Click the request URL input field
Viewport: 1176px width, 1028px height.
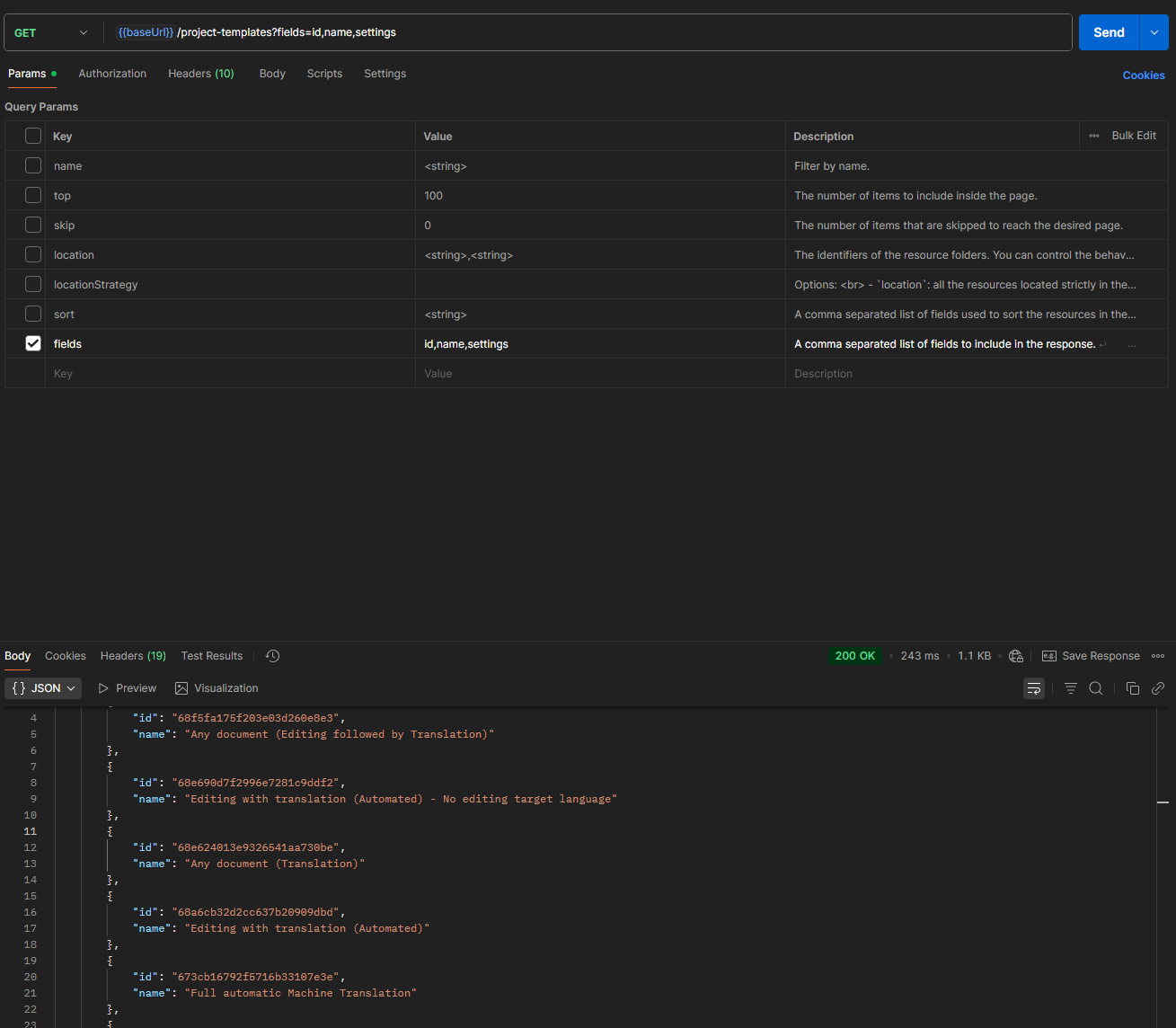pos(629,32)
